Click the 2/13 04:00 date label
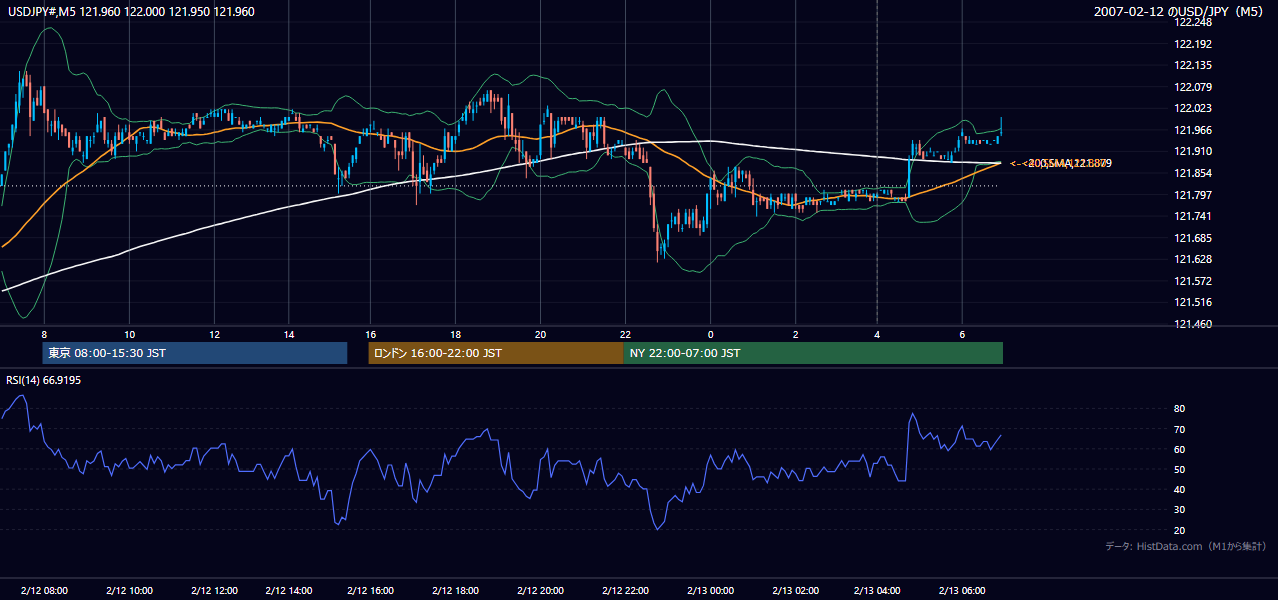Viewport: 1278px width, 600px height. 878,590
